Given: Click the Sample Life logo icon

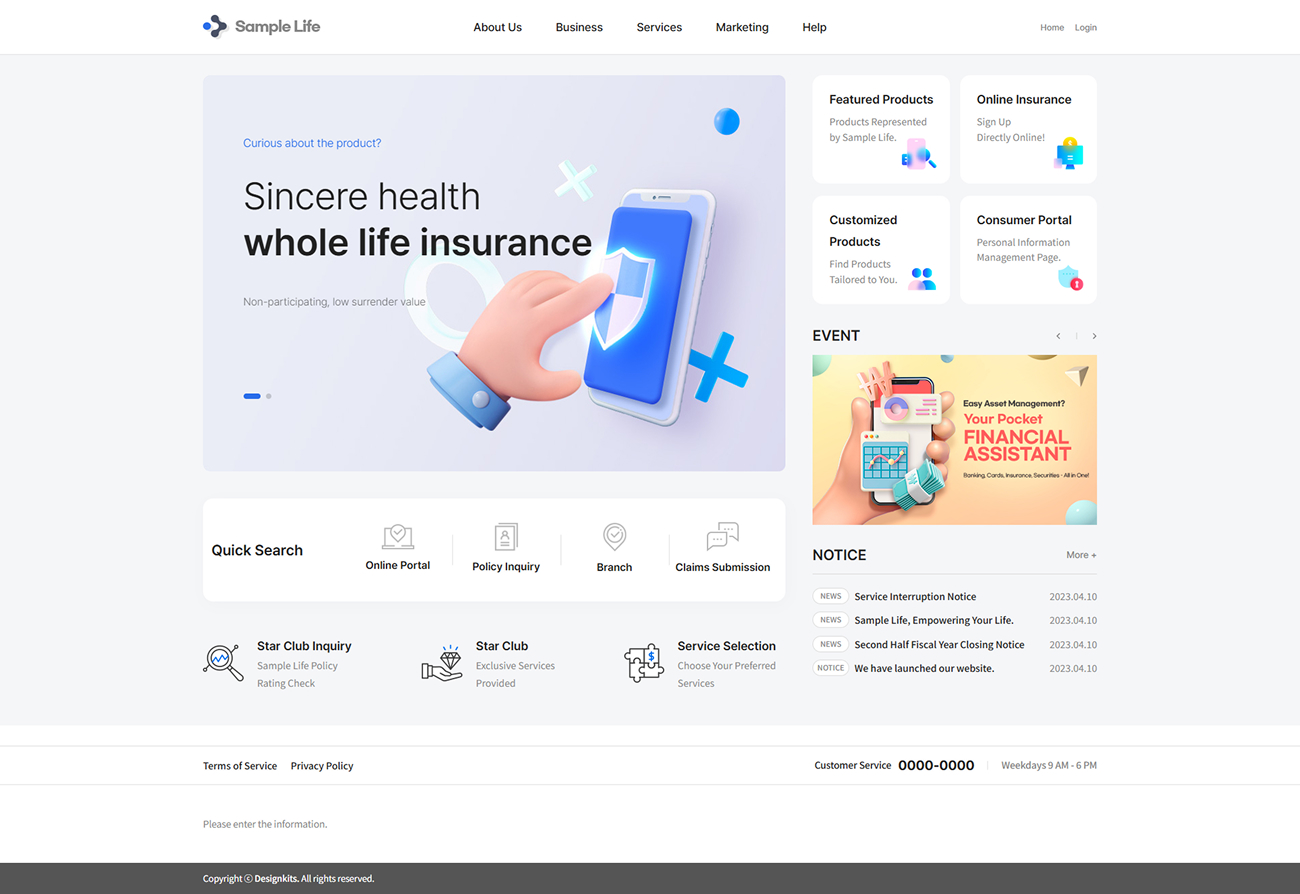Looking at the screenshot, I should click(x=214, y=26).
